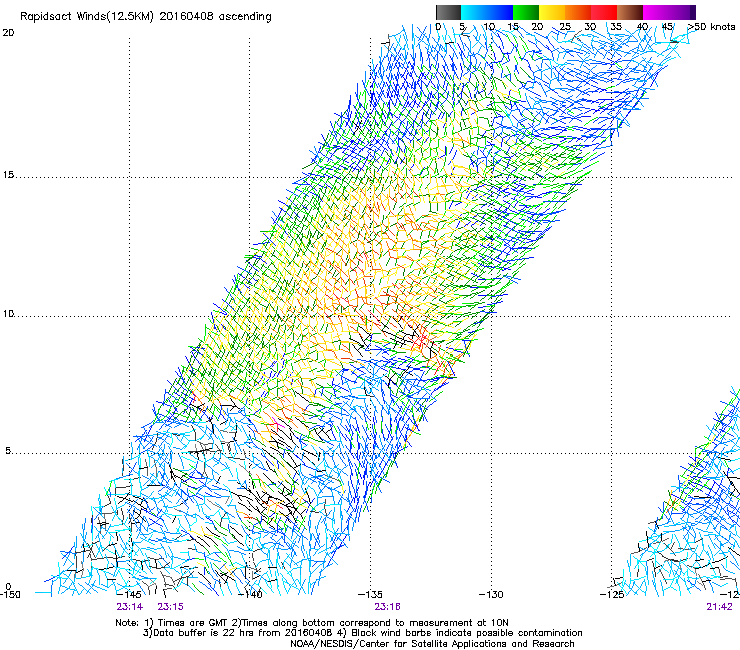This screenshot has height=650, width=740.
Task: Click the gray 0-5 knots legend swatch
Action: tap(448, 12)
